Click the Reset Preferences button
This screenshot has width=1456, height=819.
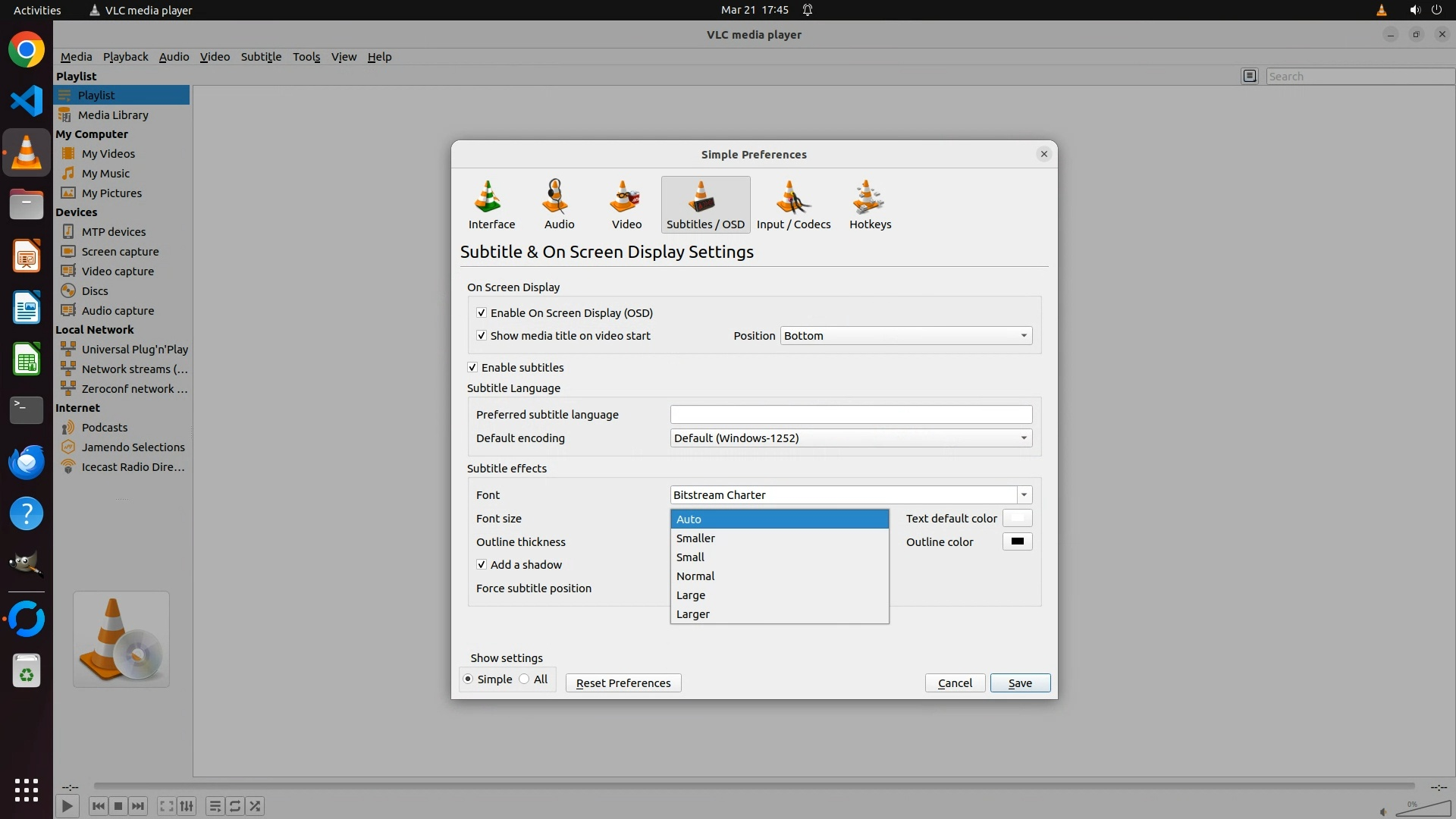[x=623, y=683]
